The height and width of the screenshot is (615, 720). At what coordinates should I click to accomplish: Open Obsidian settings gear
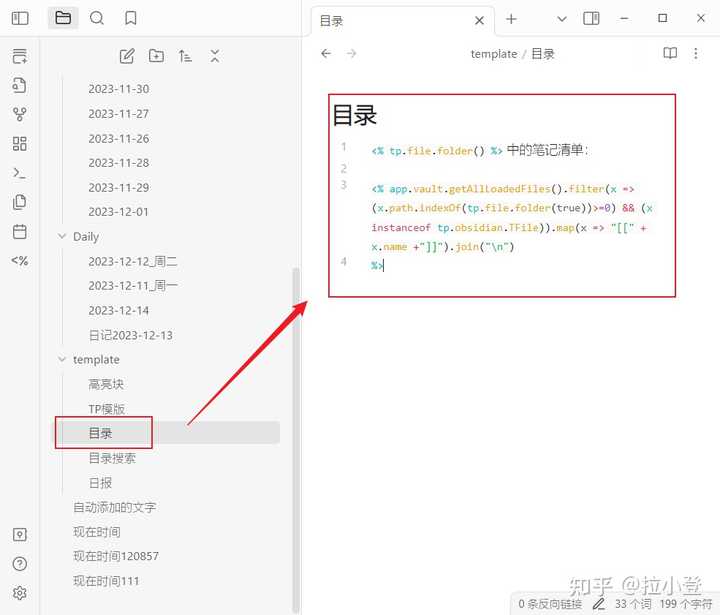pos(20,593)
